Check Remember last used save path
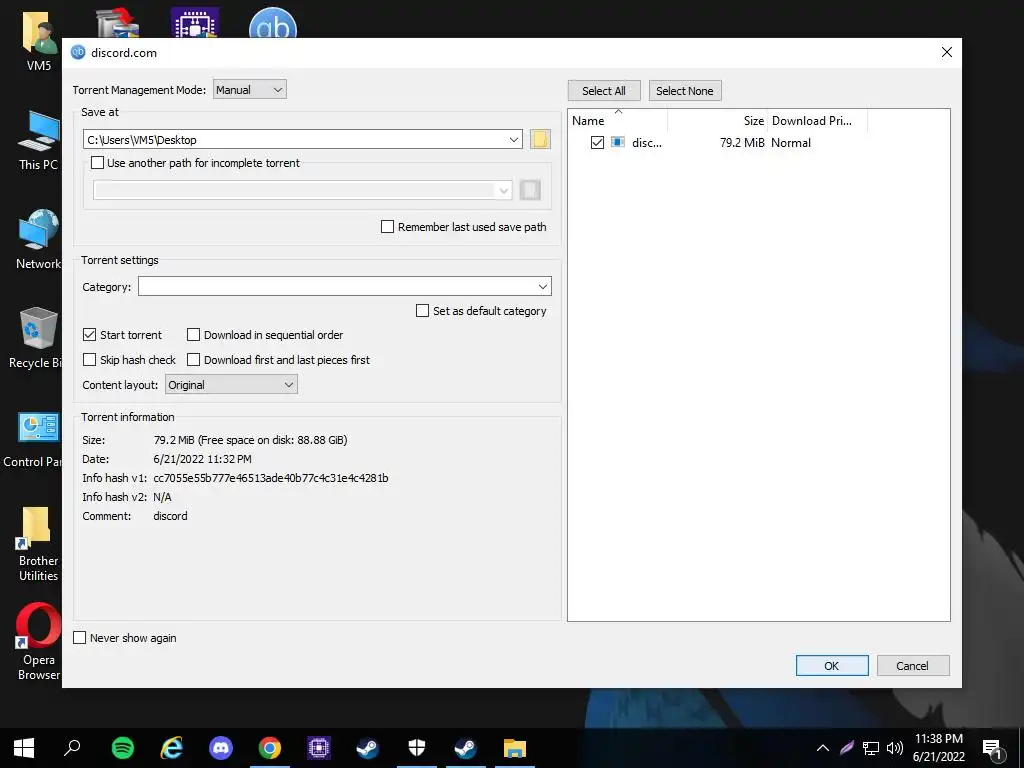This screenshot has height=768, width=1024. click(x=387, y=227)
